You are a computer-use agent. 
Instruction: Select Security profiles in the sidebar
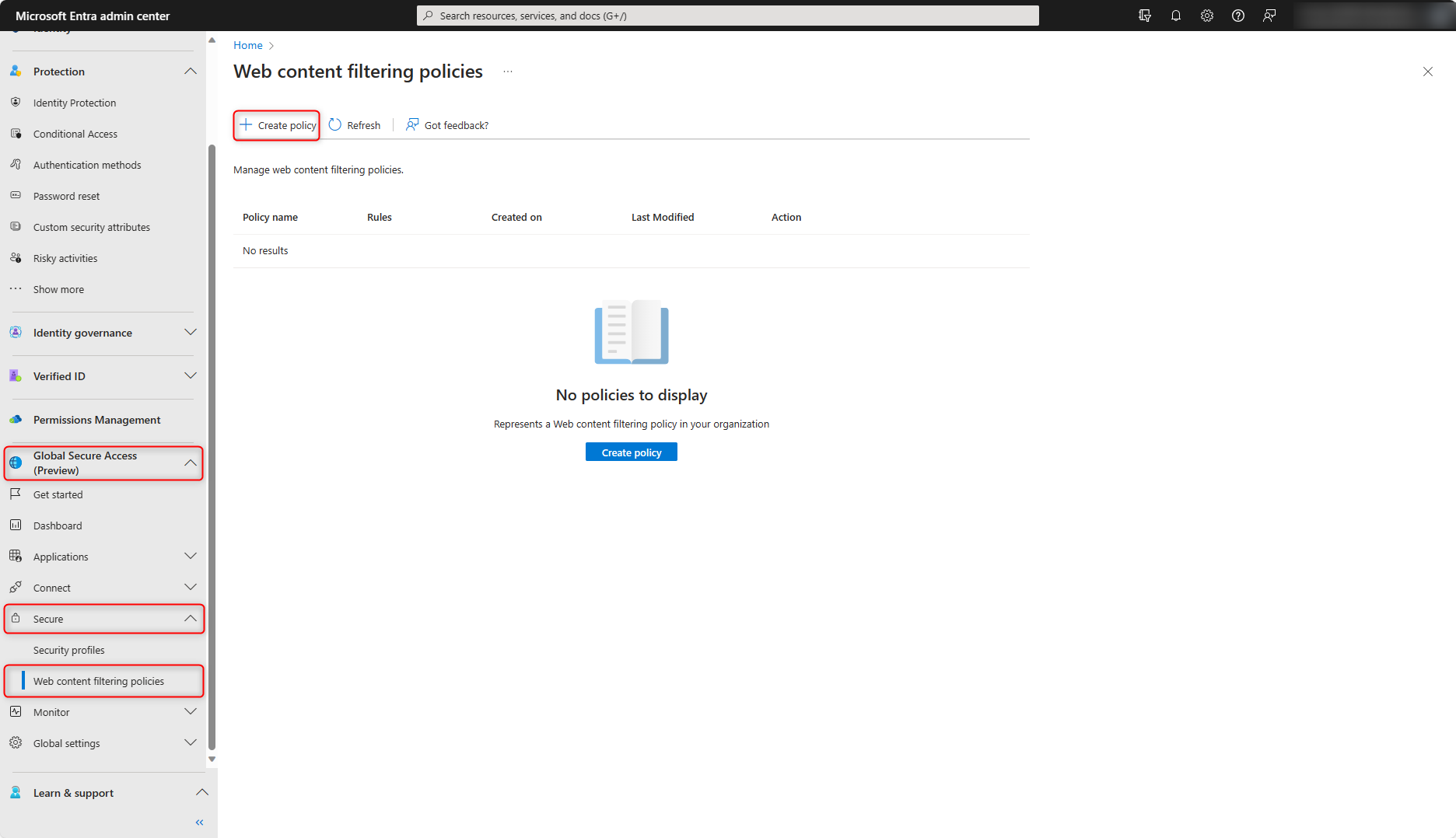(x=68, y=649)
